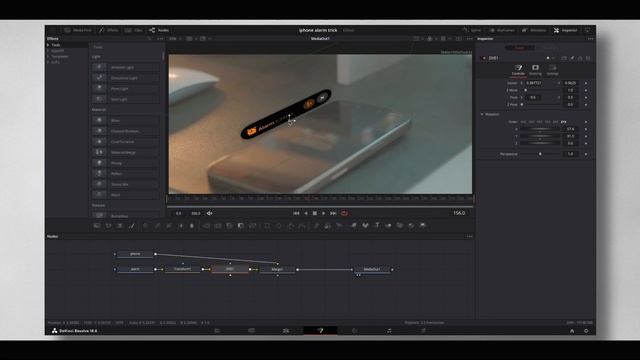Open the DVE1 Masking tab
640x360 pixels.
click(x=536, y=70)
